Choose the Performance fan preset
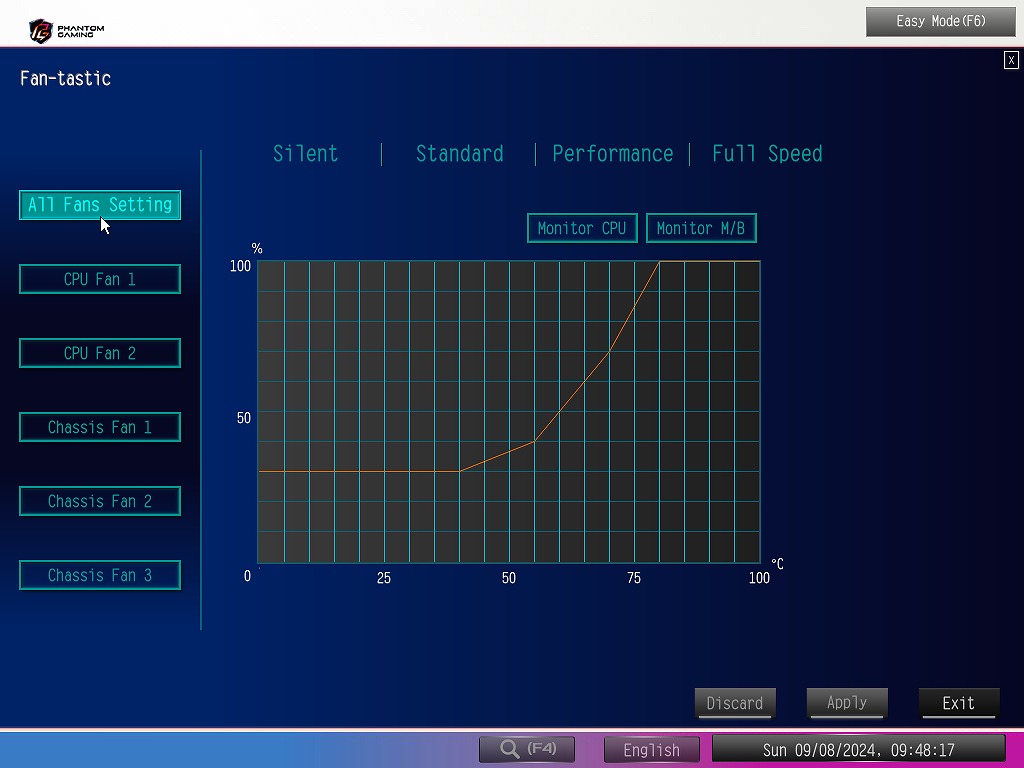 click(613, 153)
